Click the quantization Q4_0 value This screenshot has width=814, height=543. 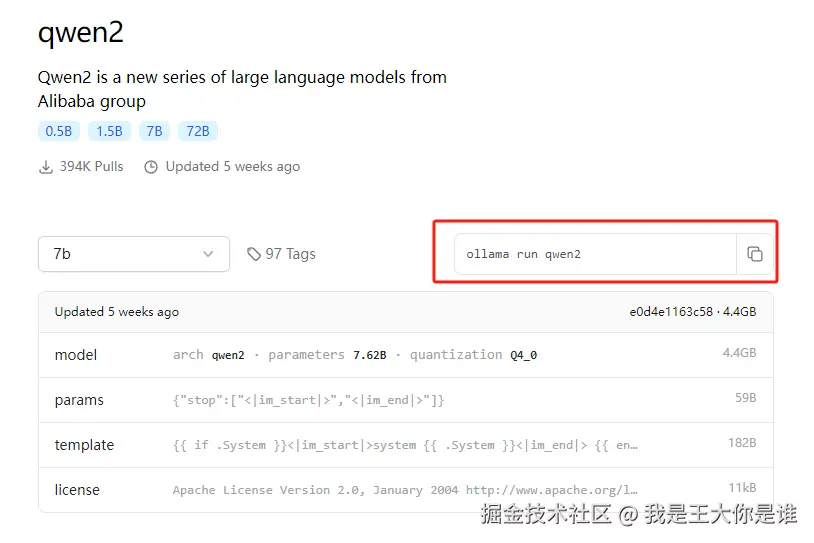tap(523, 355)
